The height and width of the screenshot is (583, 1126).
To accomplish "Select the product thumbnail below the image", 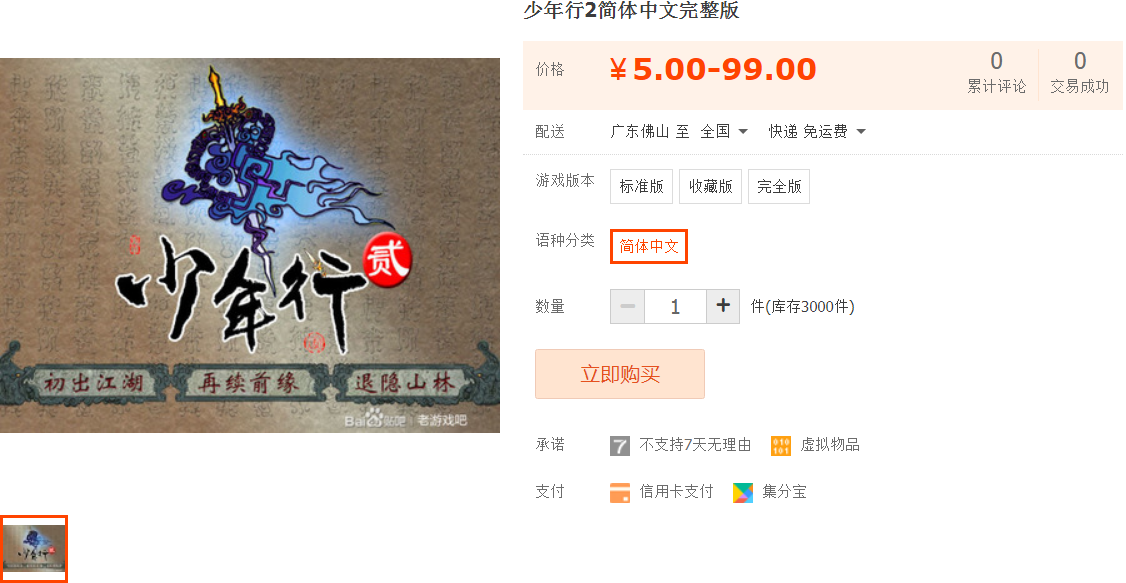I will point(34,549).
